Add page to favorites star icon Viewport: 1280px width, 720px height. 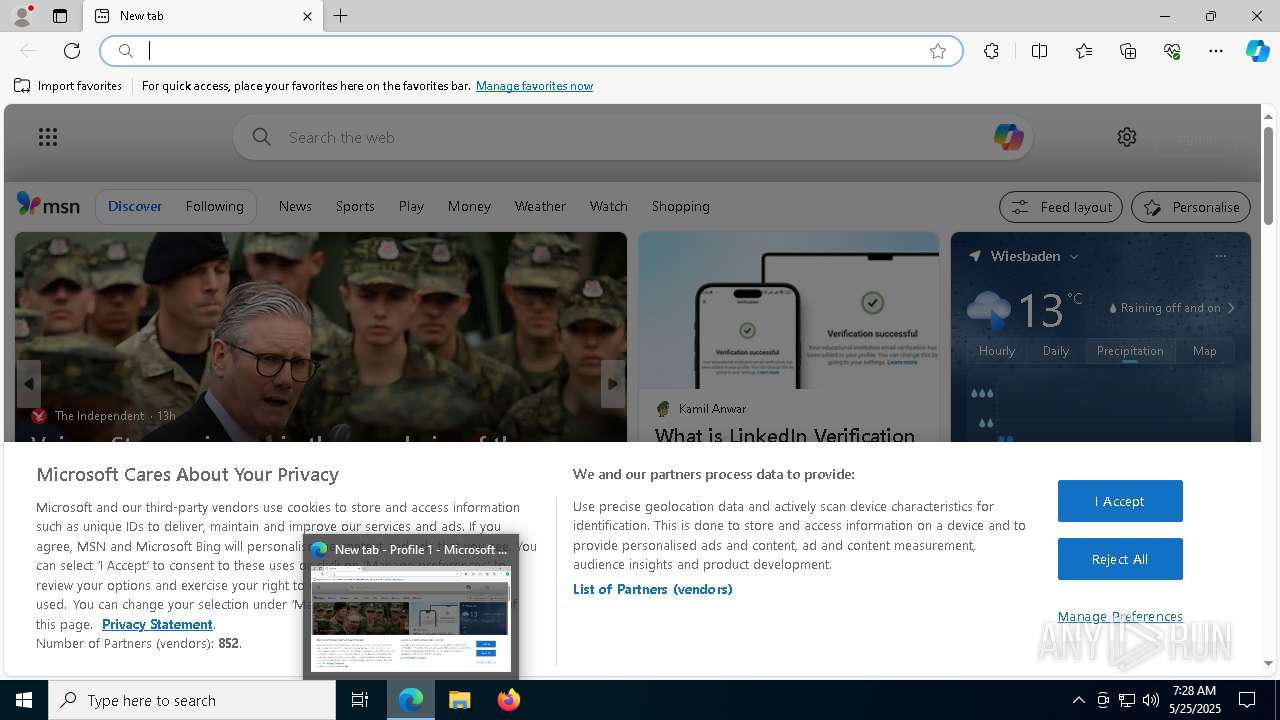coord(938,51)
